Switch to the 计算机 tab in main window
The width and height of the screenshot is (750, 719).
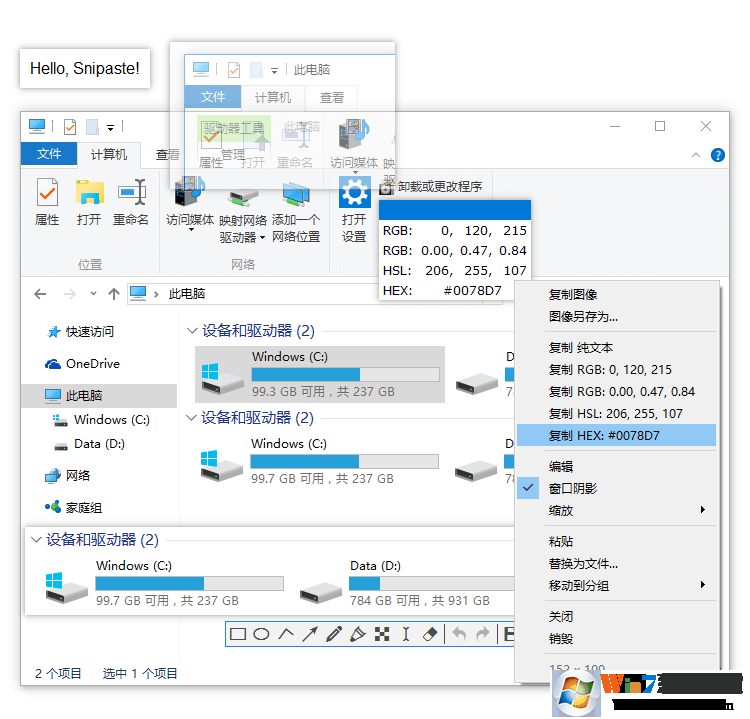pos(109,154)
